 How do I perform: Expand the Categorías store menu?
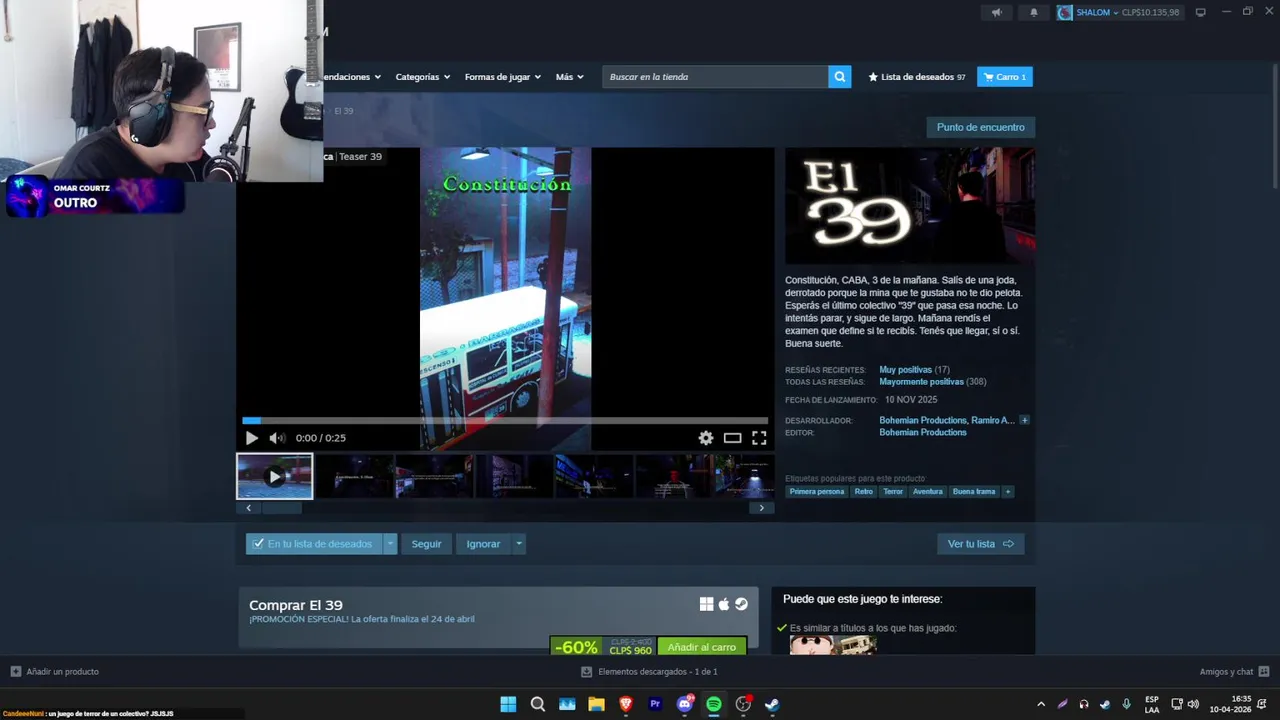[x=422, y=77]
